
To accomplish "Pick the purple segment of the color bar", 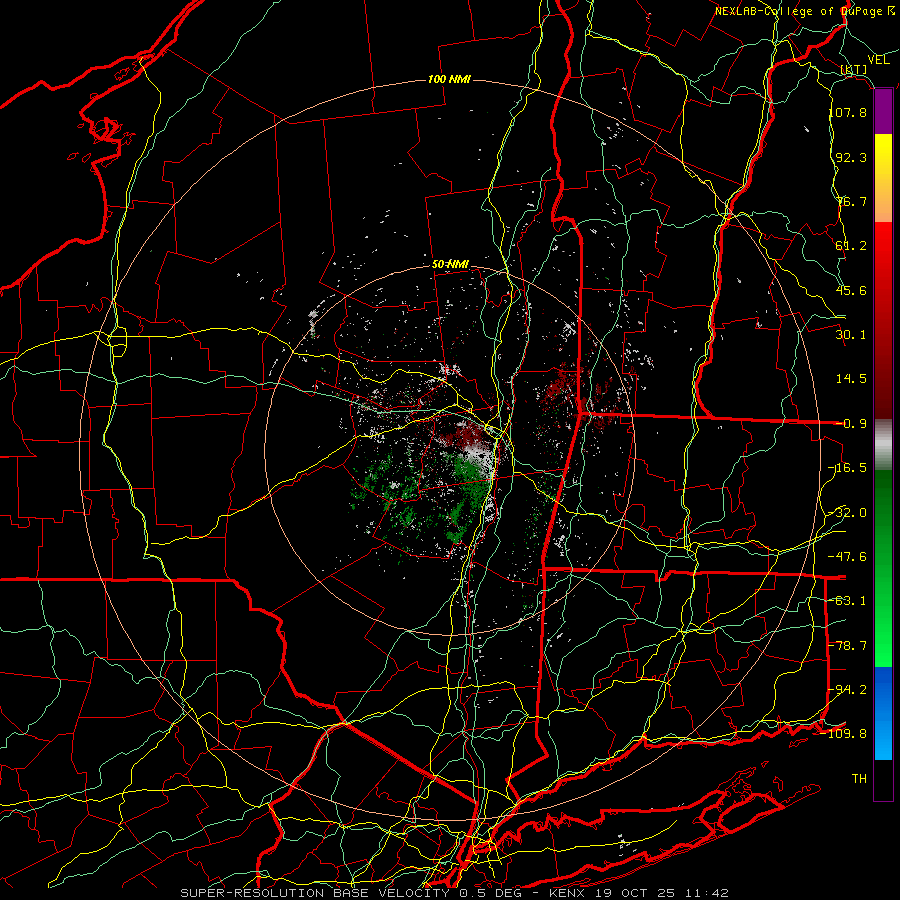I will coord(883,112).
